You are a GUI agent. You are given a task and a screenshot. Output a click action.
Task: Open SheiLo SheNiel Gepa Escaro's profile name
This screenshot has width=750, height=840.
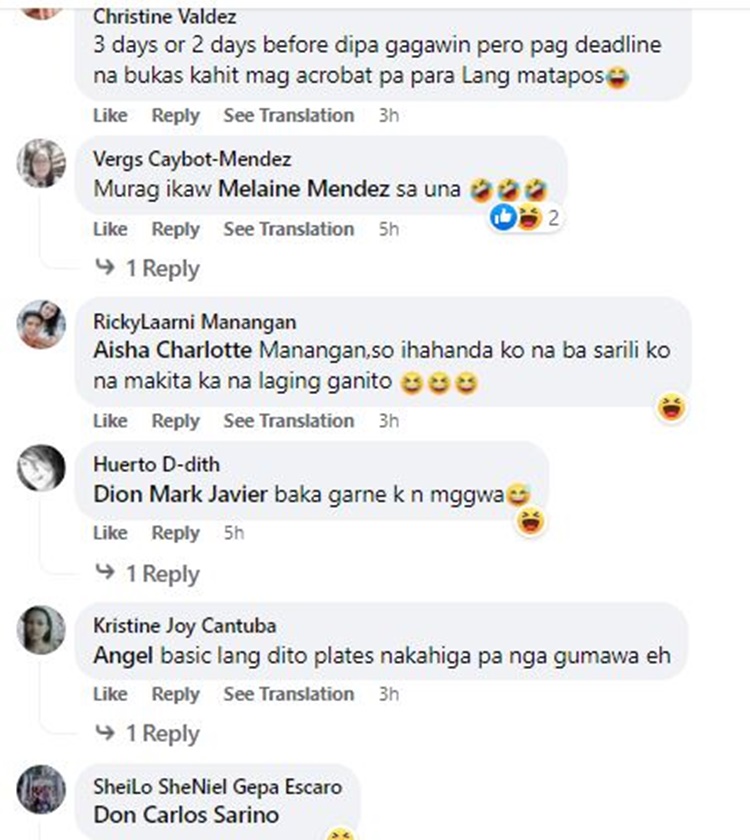[218, 786]
